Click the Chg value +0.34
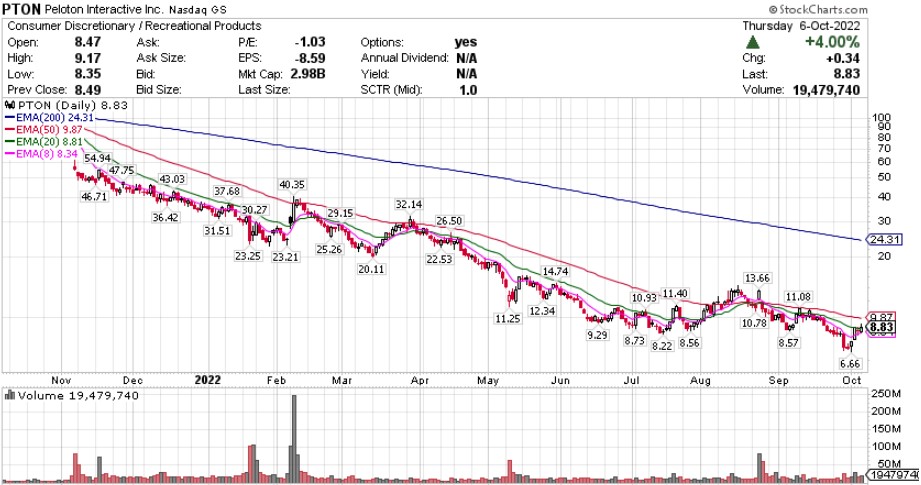Screen dimensions: 921x485 [842, 58]
